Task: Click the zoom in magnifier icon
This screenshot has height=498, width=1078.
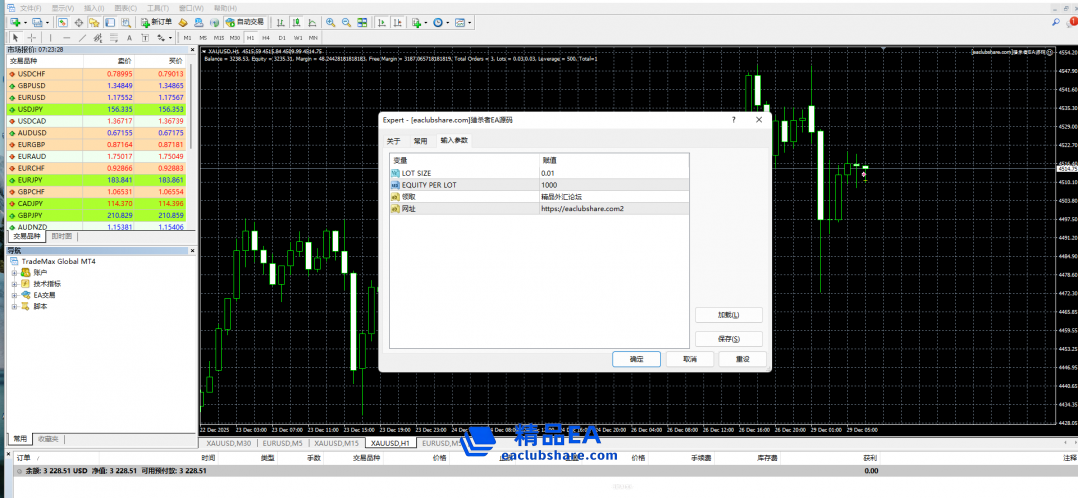Action: 331,22
